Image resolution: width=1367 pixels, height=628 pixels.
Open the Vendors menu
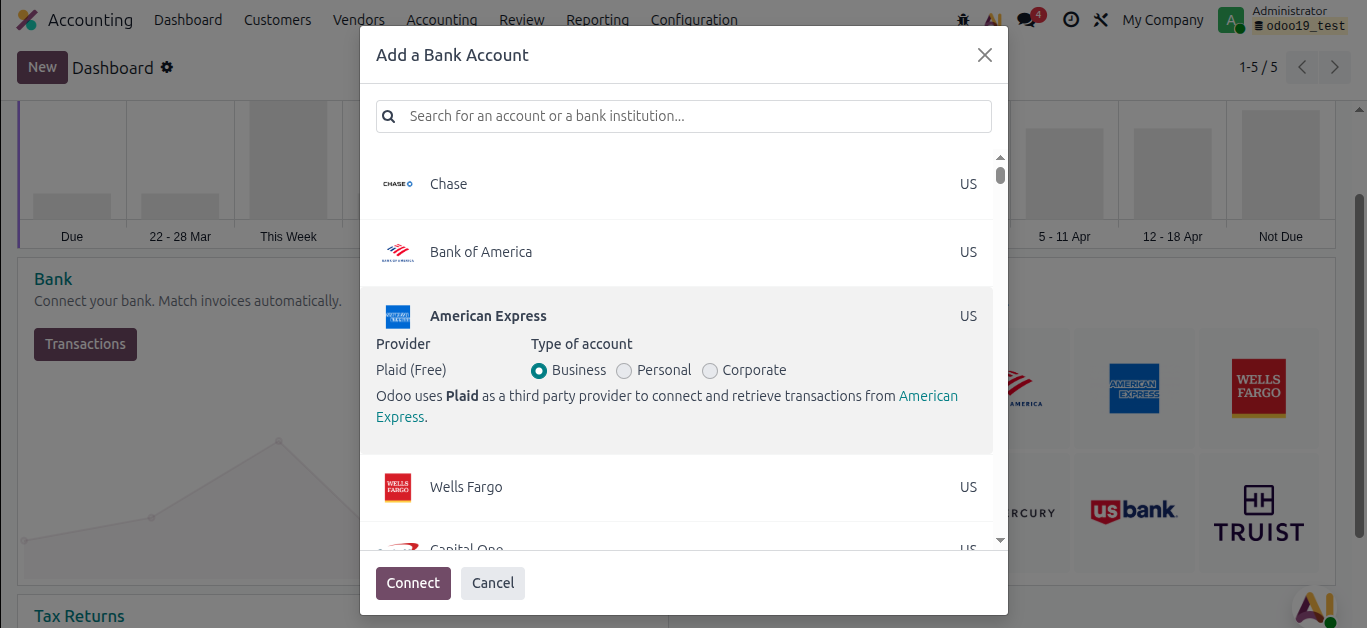pos(359,20)
